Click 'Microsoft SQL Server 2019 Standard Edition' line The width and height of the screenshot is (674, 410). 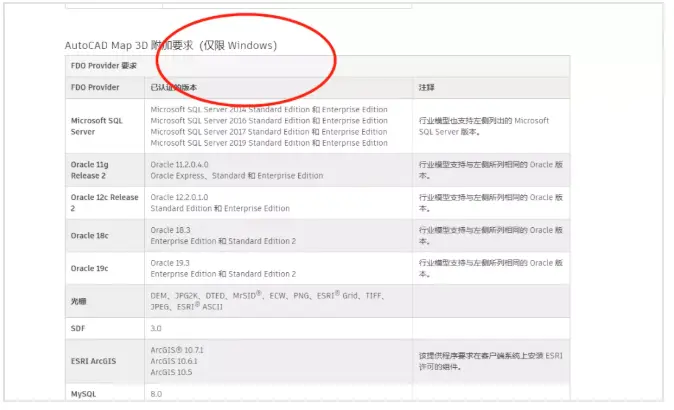269,143
